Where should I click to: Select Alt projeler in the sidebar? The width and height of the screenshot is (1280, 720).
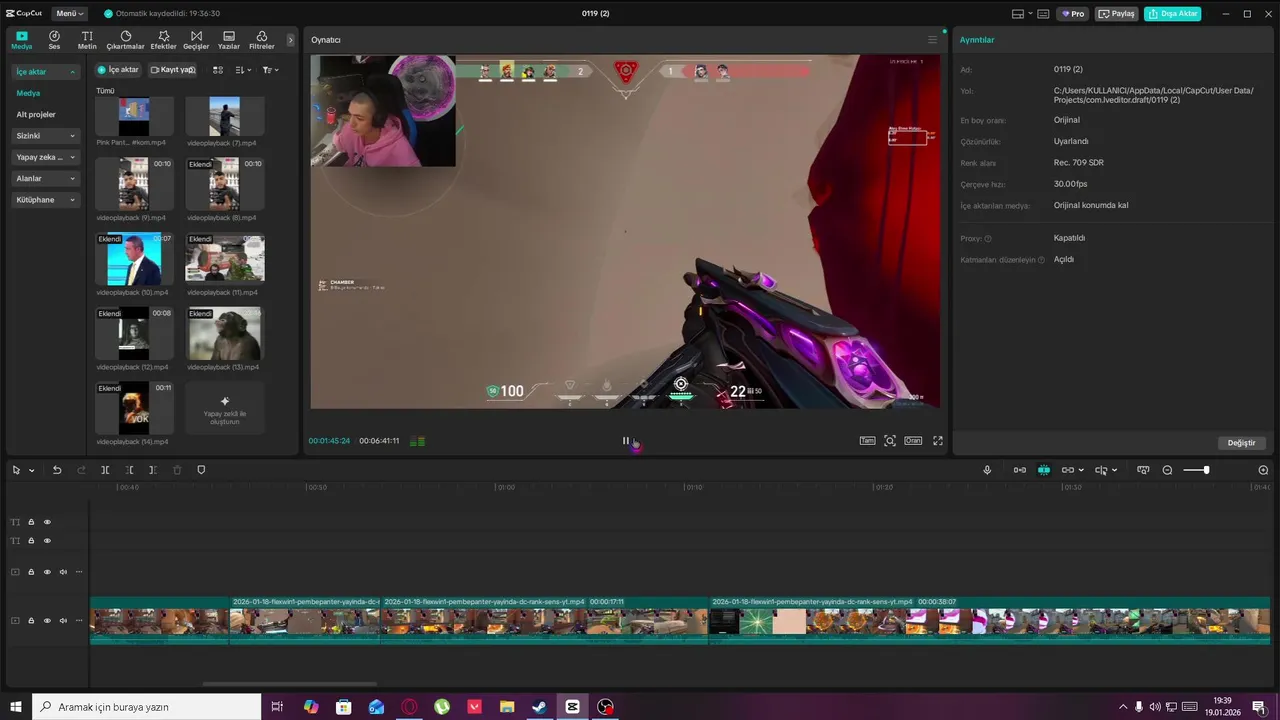point(36,114)
